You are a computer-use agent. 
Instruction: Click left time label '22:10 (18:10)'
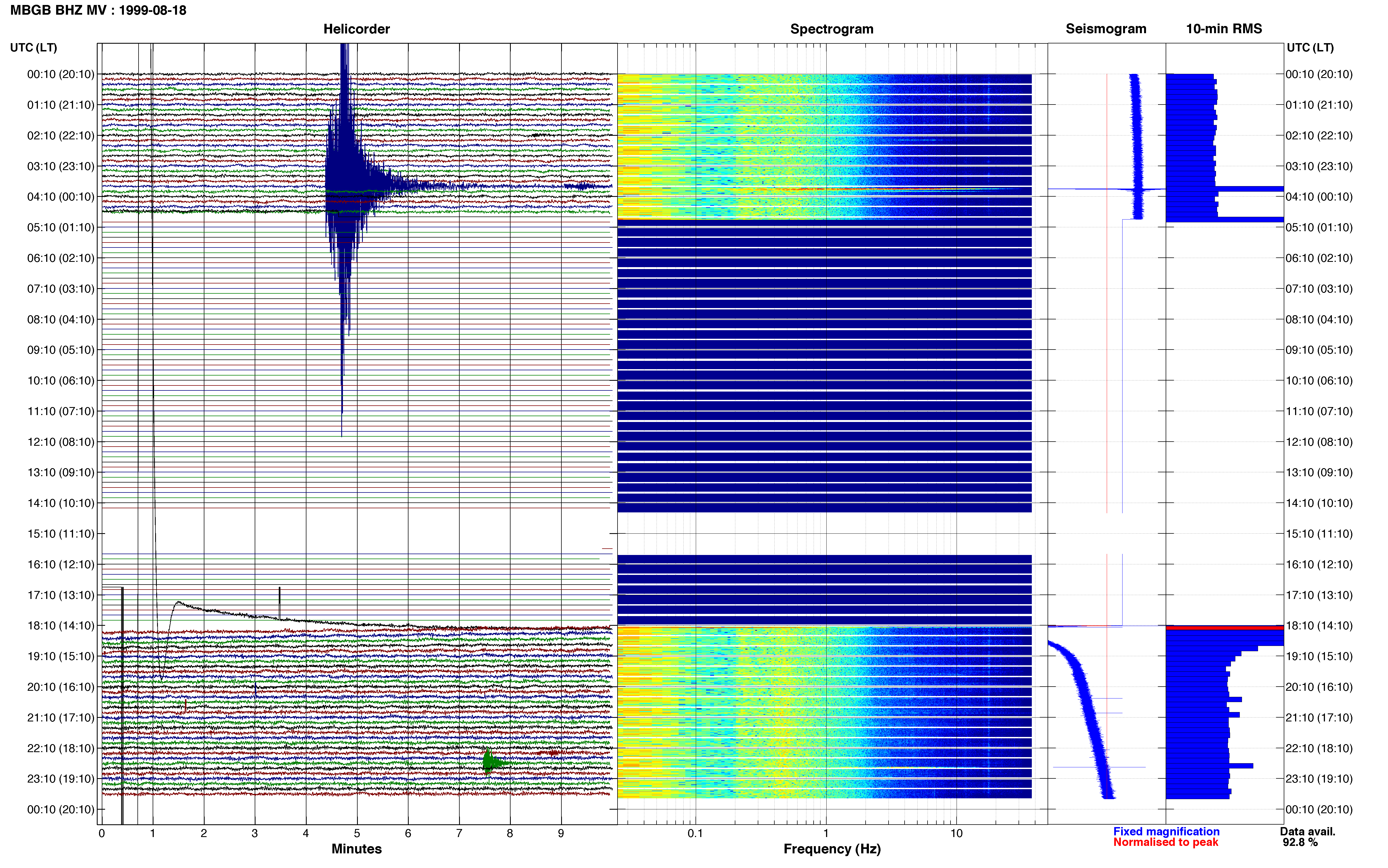point(61,748)
